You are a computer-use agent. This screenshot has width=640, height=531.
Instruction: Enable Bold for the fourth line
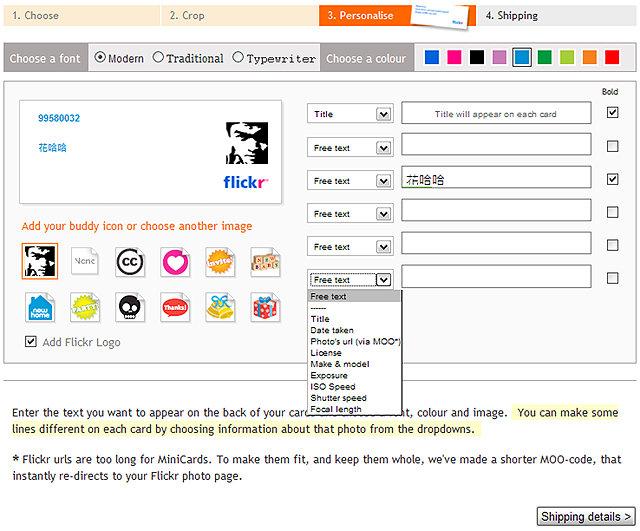point(612,212)
